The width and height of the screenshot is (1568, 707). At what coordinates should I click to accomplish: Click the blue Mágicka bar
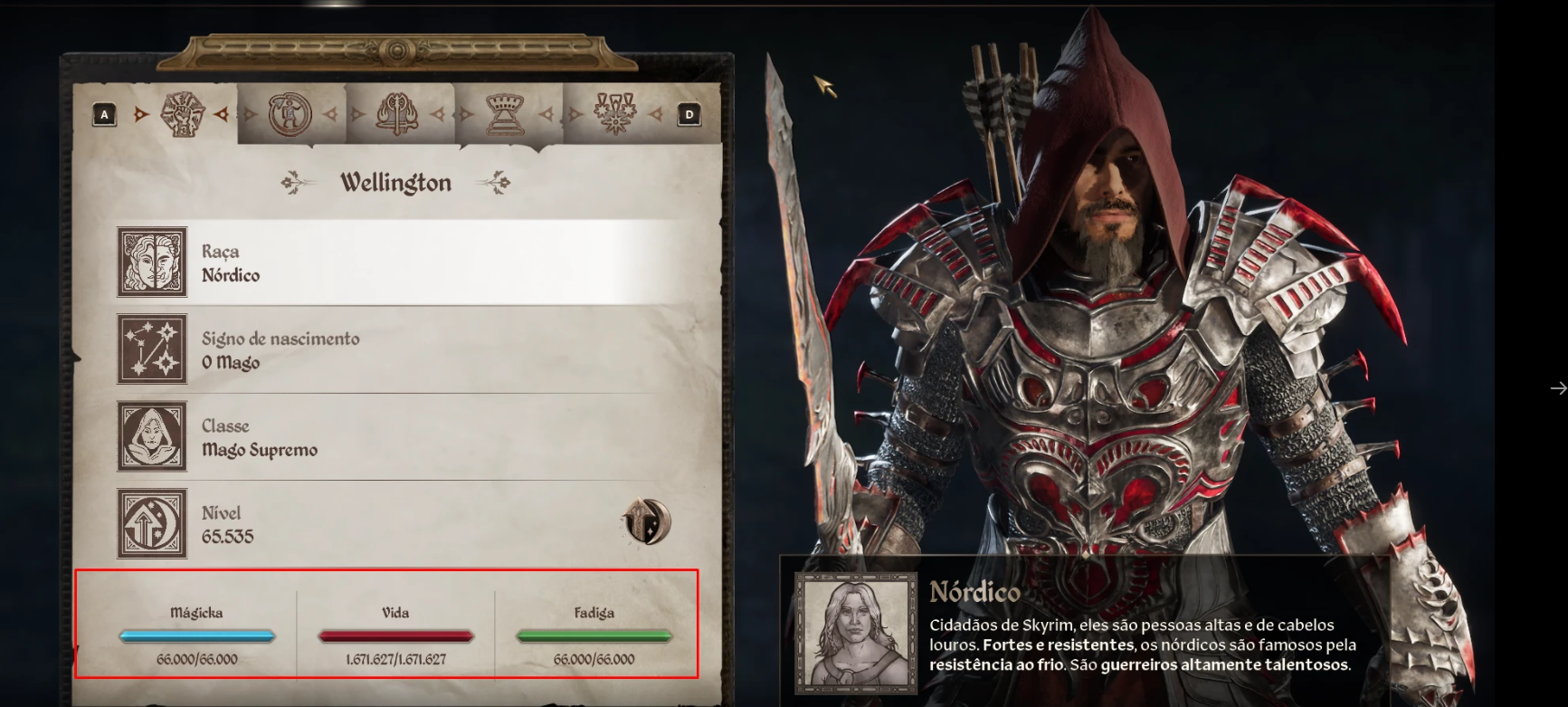[197, 636]
